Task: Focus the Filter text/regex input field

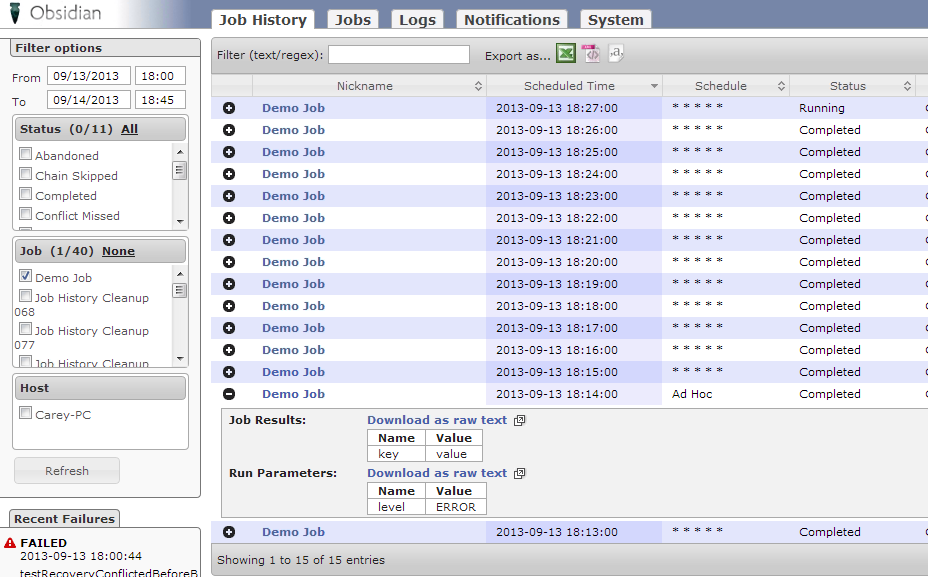Action: (x=398, y=55)
